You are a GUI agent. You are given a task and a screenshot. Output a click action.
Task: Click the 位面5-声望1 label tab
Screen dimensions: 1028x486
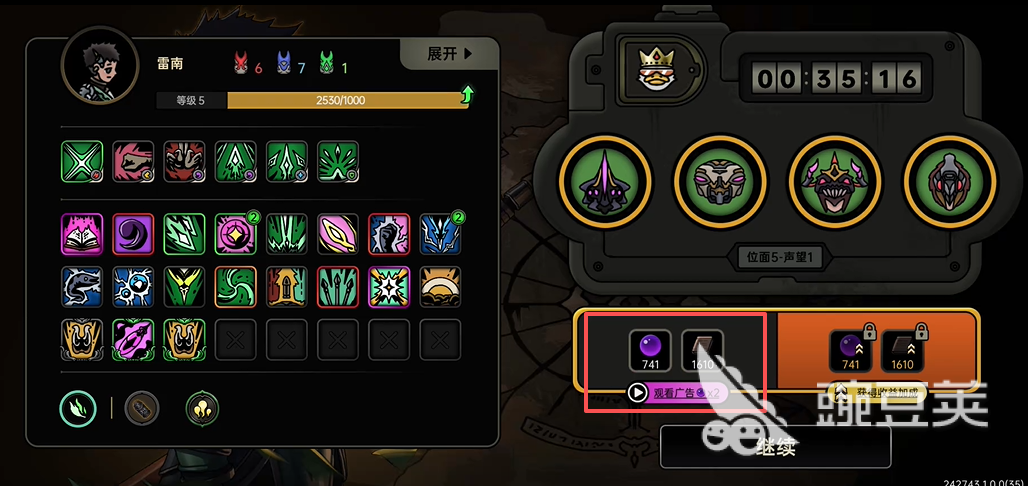[779, 257]
